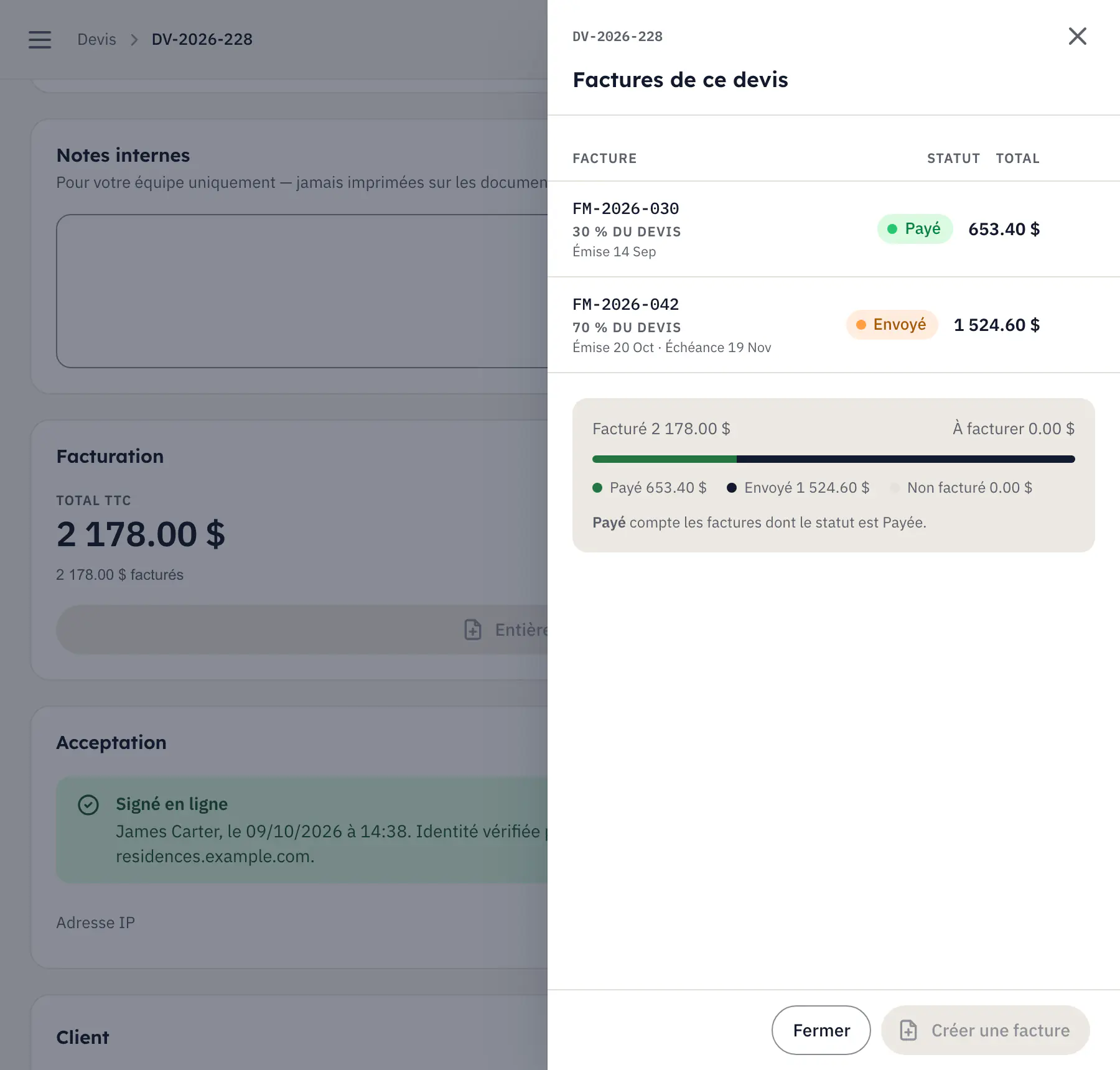Click the Adresse IP label

tap(95, 923)
